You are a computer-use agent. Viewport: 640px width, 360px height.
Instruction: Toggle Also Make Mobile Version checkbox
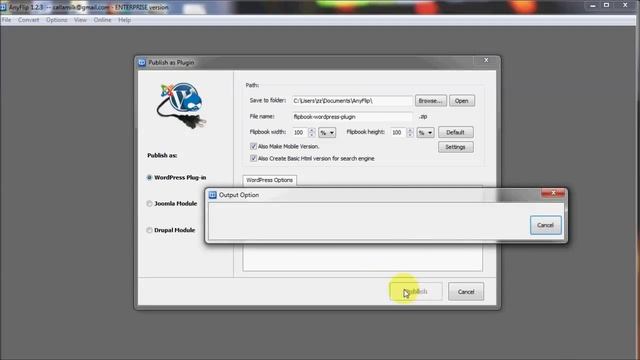point(253,146)
